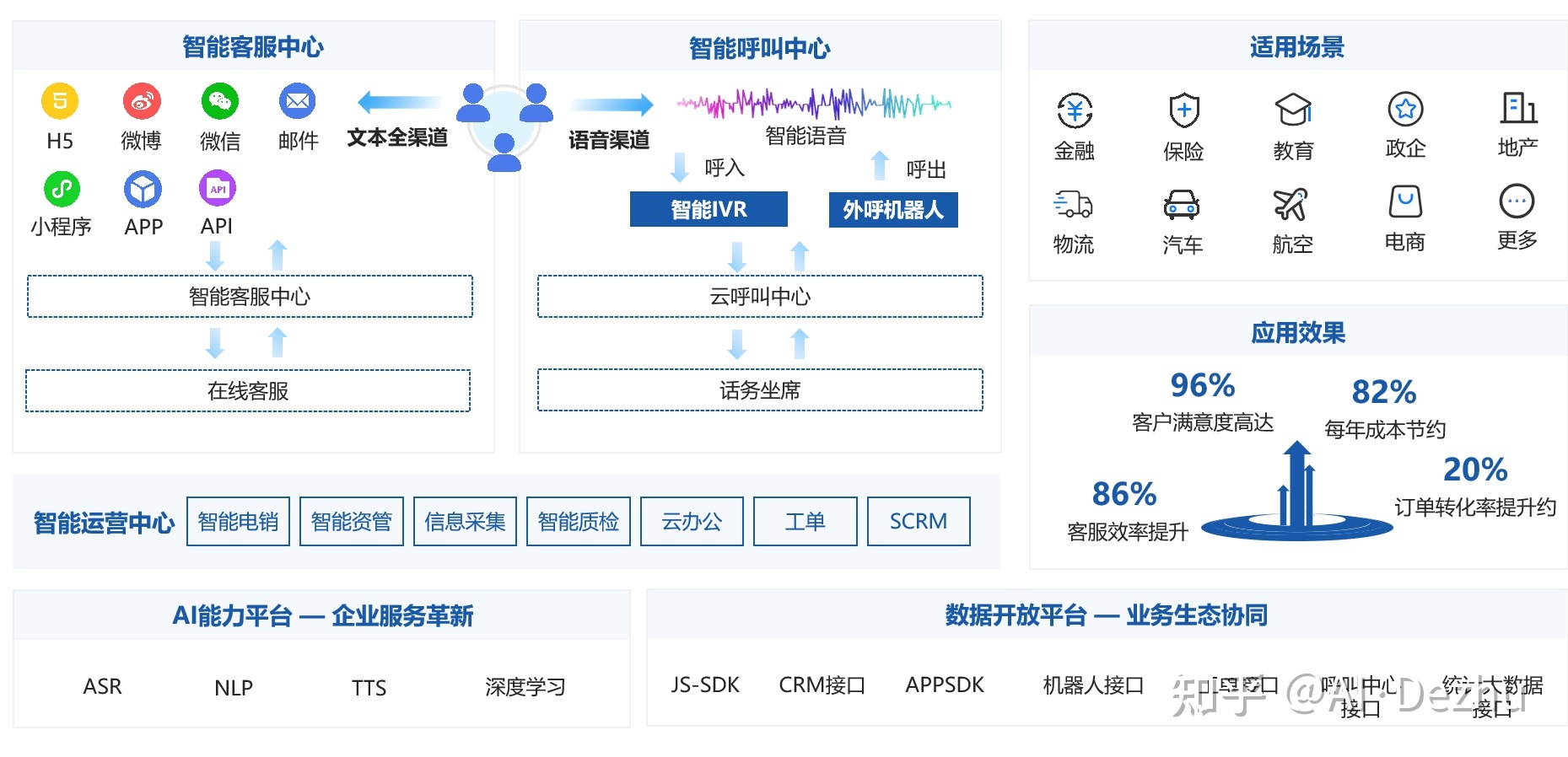Click the dashed 智能客服中心 box
This screenshot has width=1568, height=757.
250,297
